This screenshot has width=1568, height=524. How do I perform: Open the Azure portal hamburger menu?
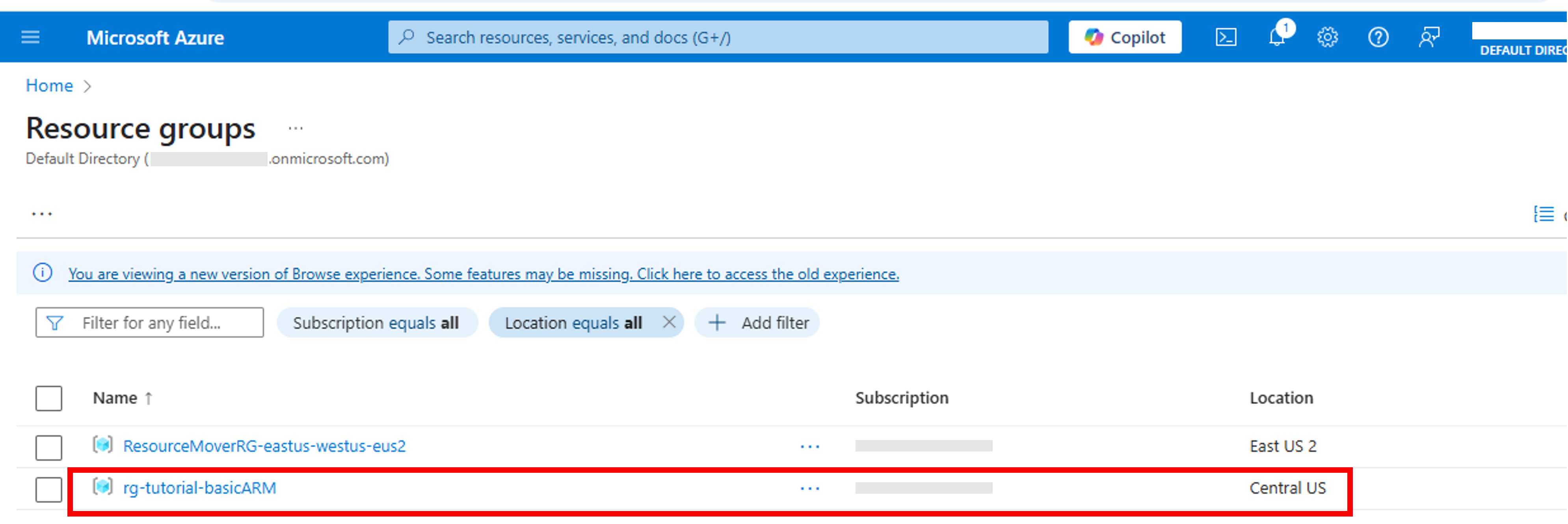tap(30, 38)
